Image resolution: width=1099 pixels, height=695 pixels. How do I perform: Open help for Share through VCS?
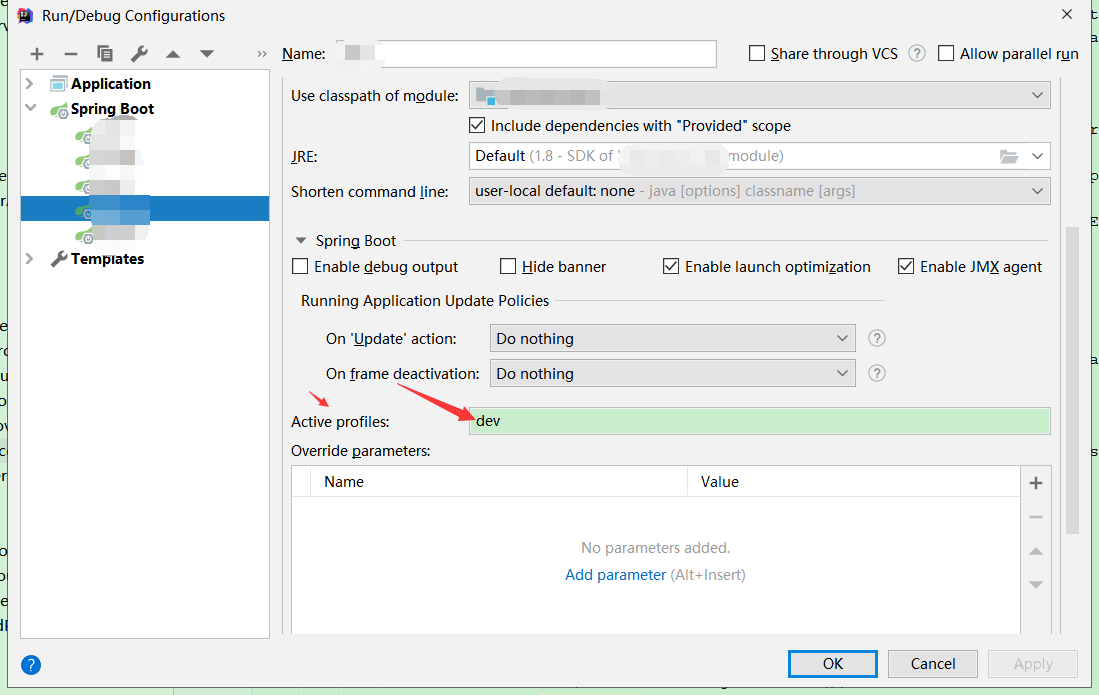(x=917, y=53)
